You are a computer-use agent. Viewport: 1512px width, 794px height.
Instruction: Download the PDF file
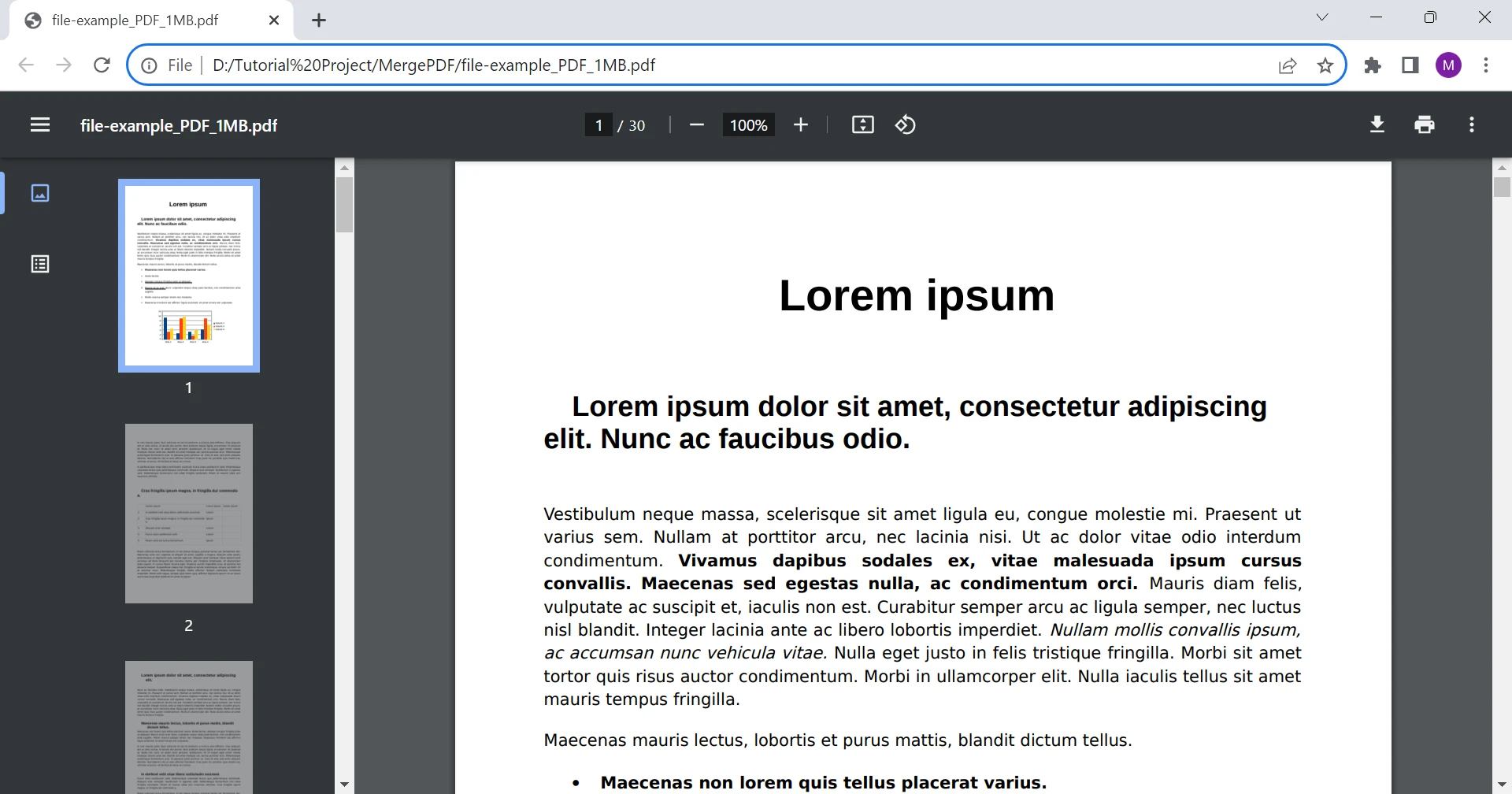tap(1377, 125)
